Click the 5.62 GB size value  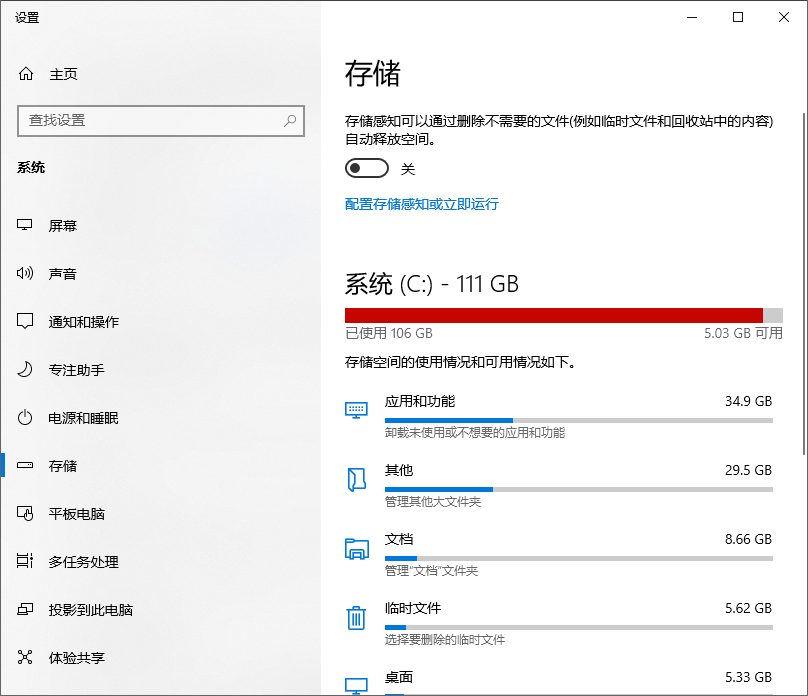pos(748,608)
